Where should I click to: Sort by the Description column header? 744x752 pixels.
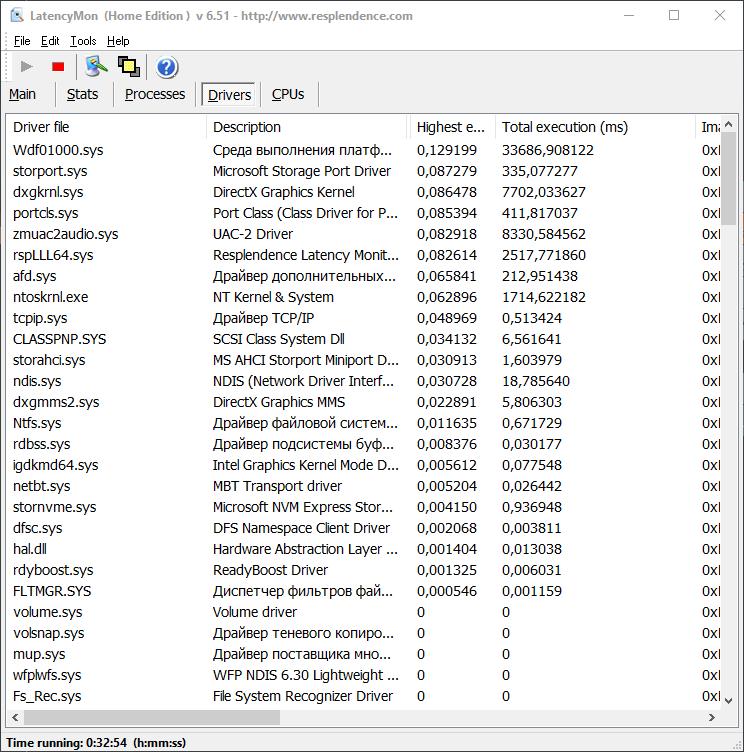308,127
